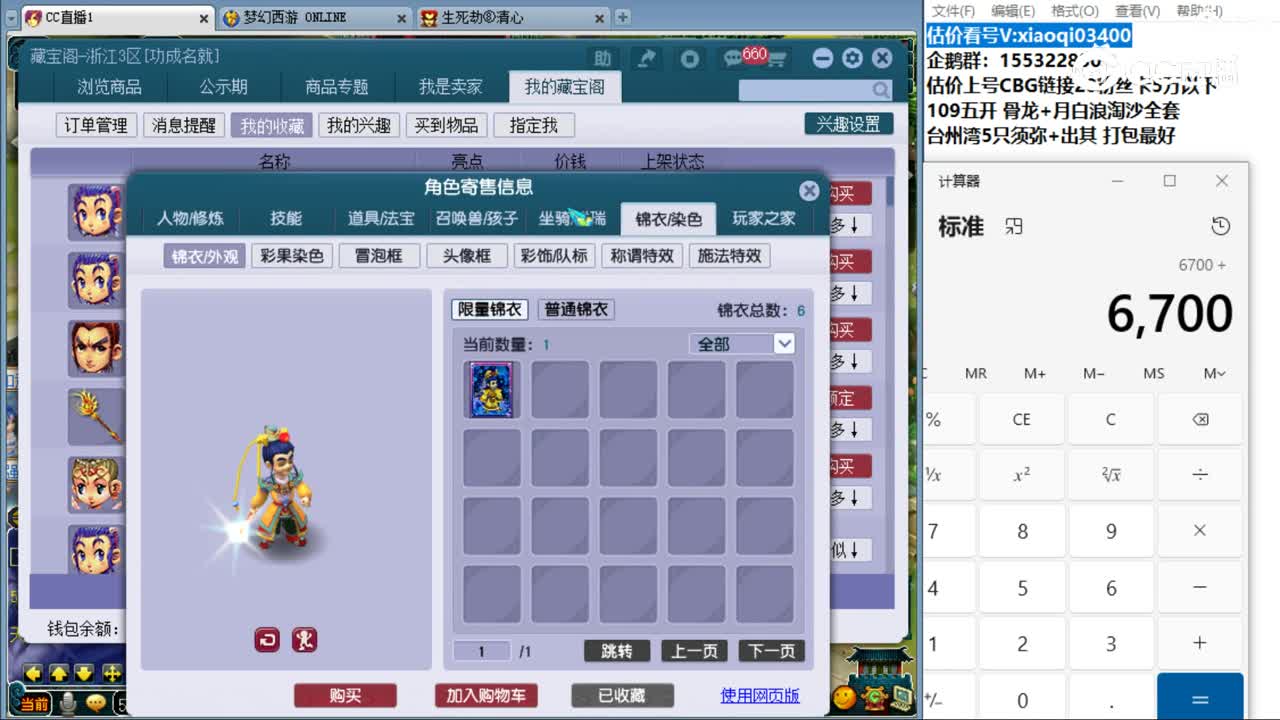Open calculator history via the clock icon

pos(1221,226)
